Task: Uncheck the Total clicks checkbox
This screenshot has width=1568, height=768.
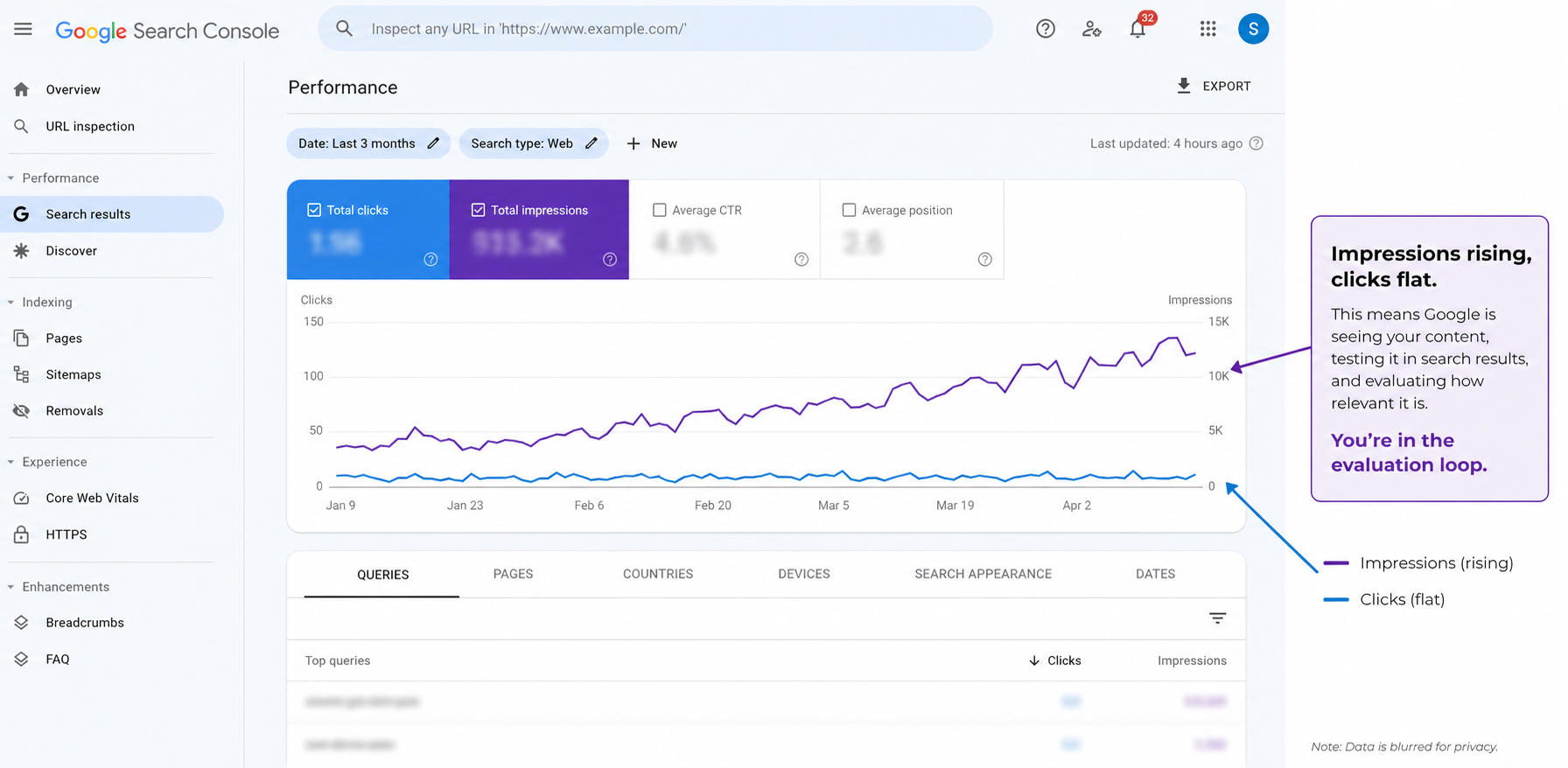Action: click(314, 210)
